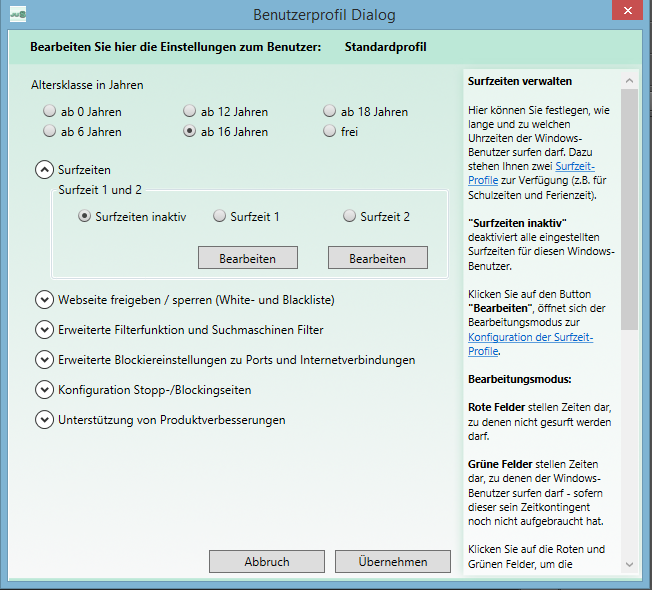Expand Erweiterte Blockiereinstellungen zu Ports section
The height and width of the screenshot is (590, 652).
(x=44, y=359)
